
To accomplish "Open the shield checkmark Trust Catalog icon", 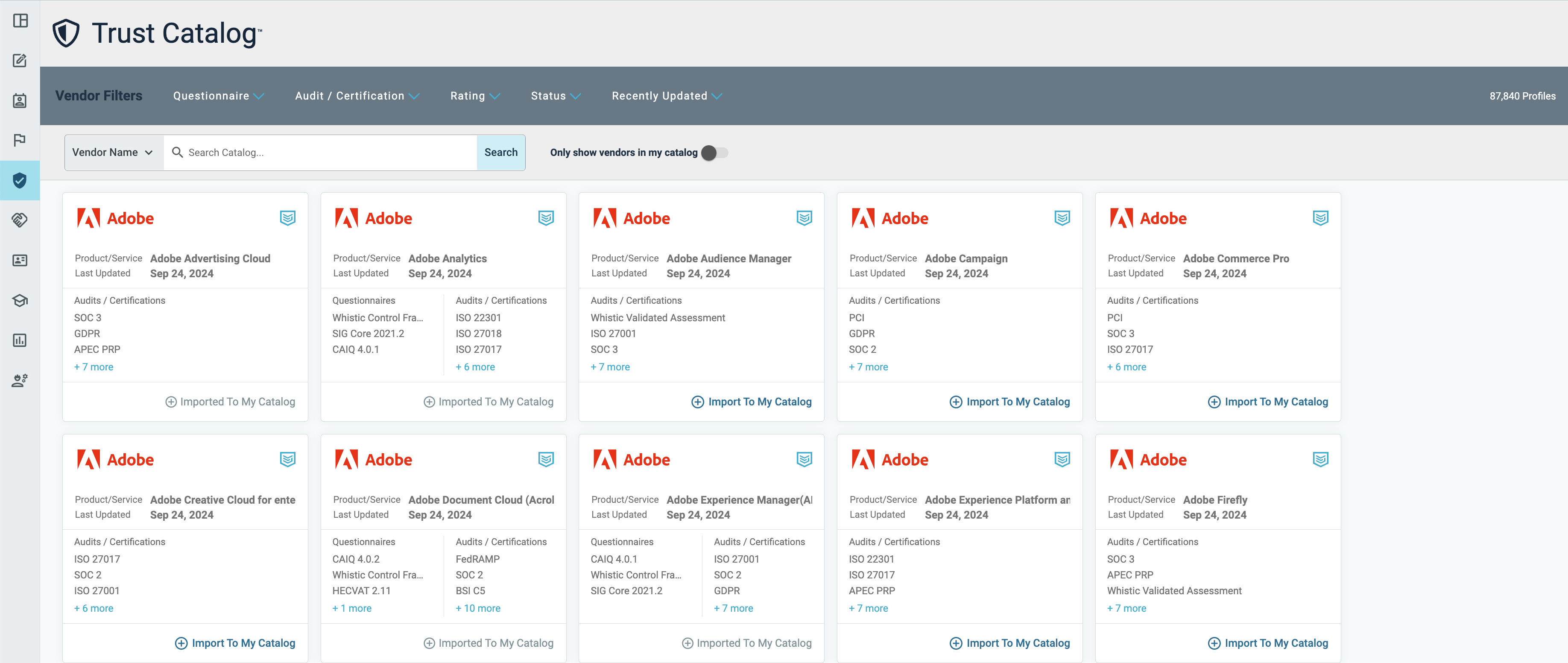I will coord(20,180).
